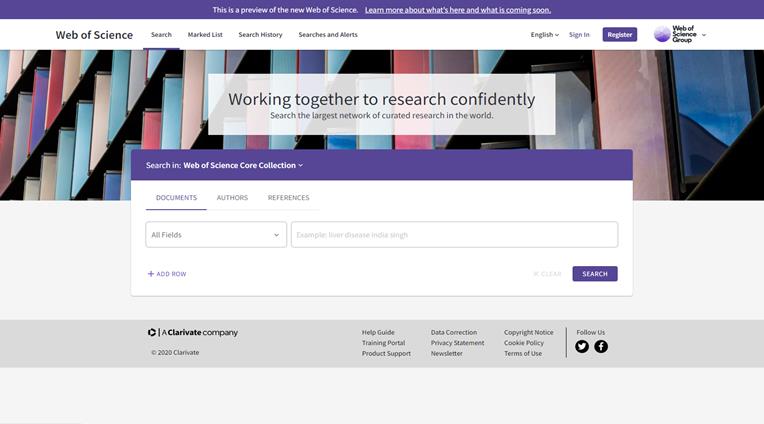Click the Register button
Screen dimensions: 764x424
click(620, 35)
